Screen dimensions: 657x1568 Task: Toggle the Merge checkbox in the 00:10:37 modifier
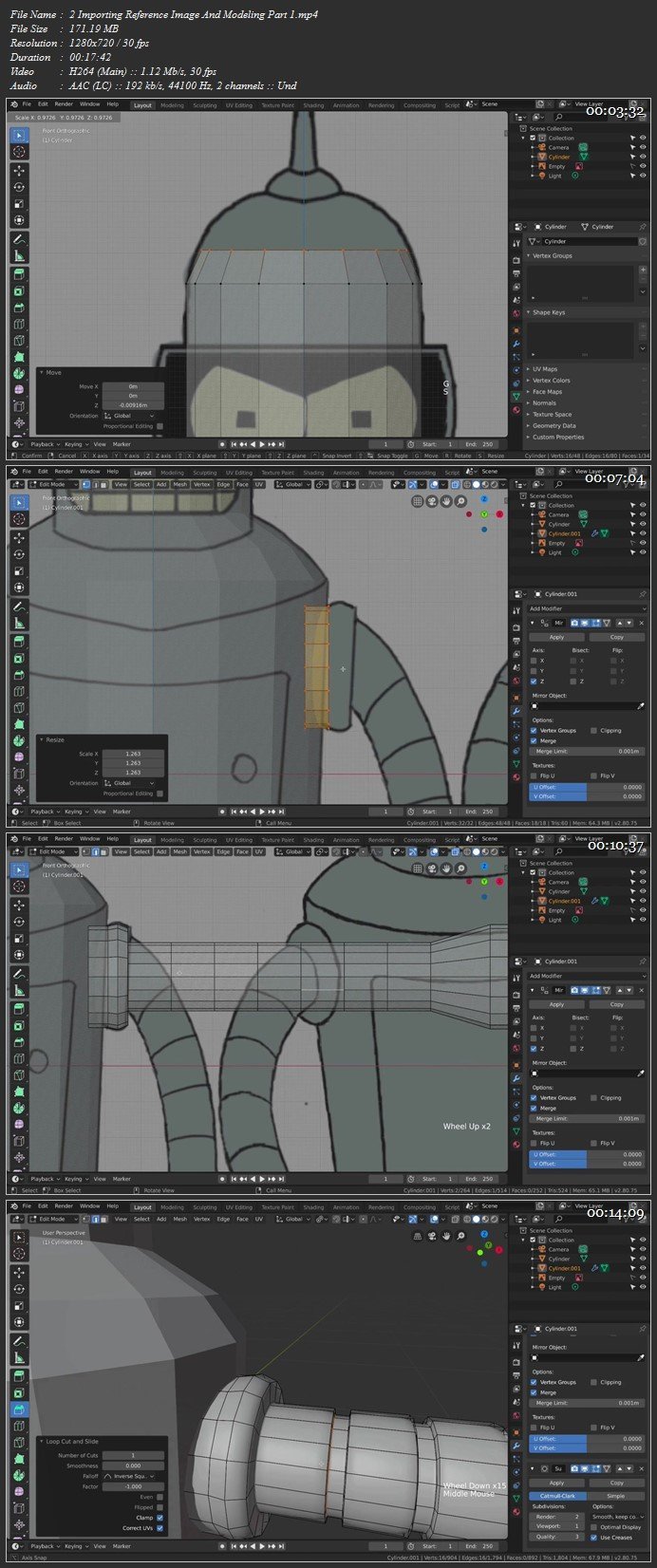coord(535,1108)
